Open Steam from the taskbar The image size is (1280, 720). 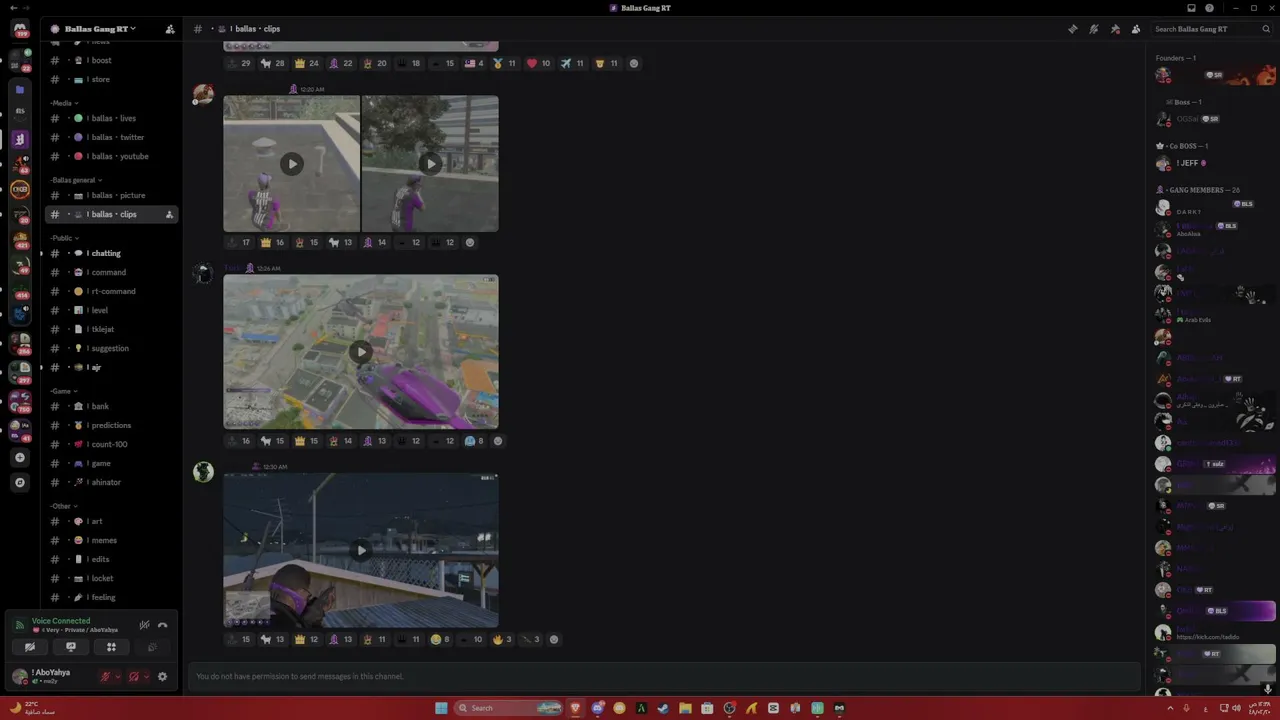click(x=663, y=708)
